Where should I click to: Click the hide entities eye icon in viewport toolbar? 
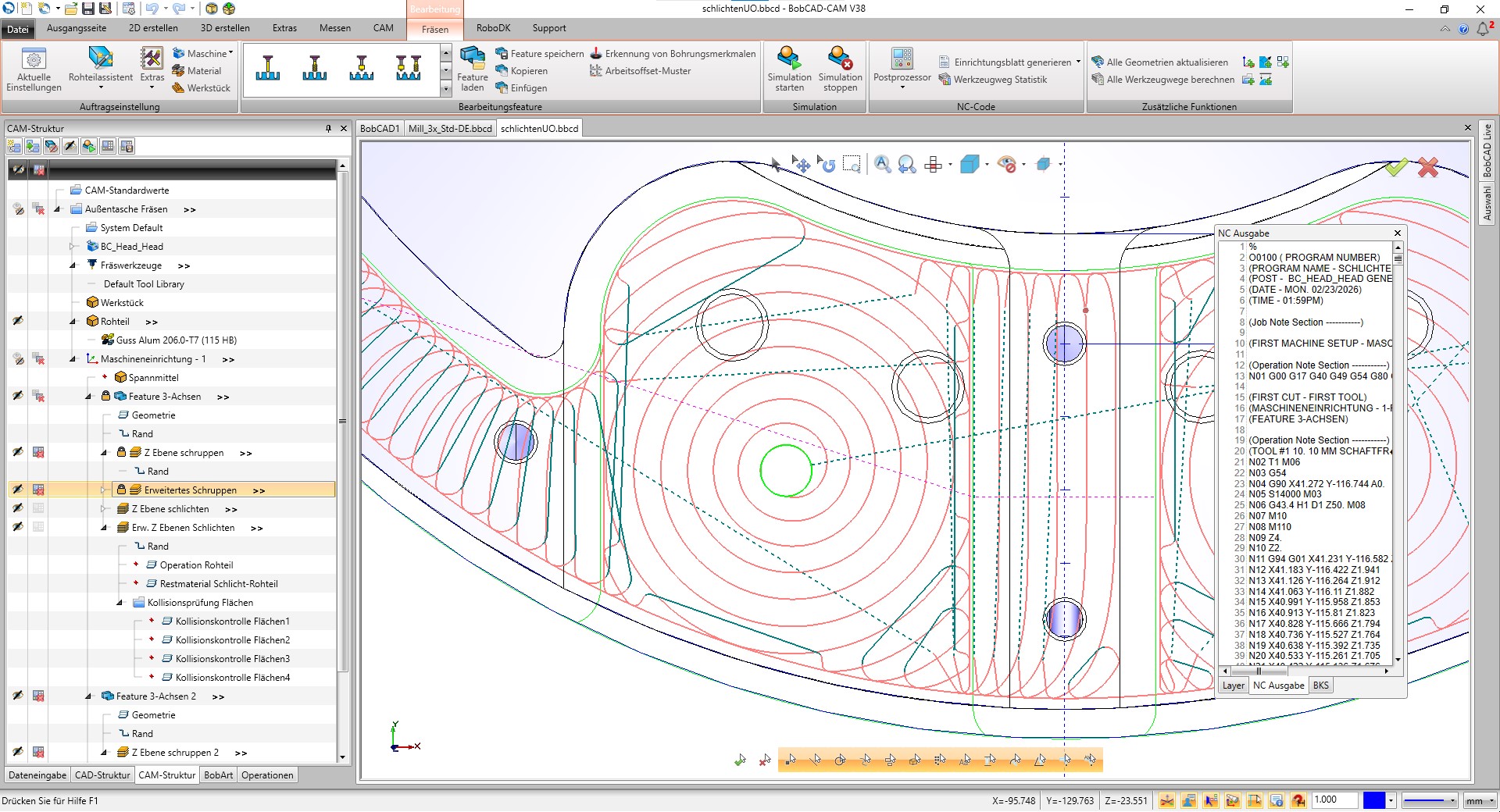1007,165
